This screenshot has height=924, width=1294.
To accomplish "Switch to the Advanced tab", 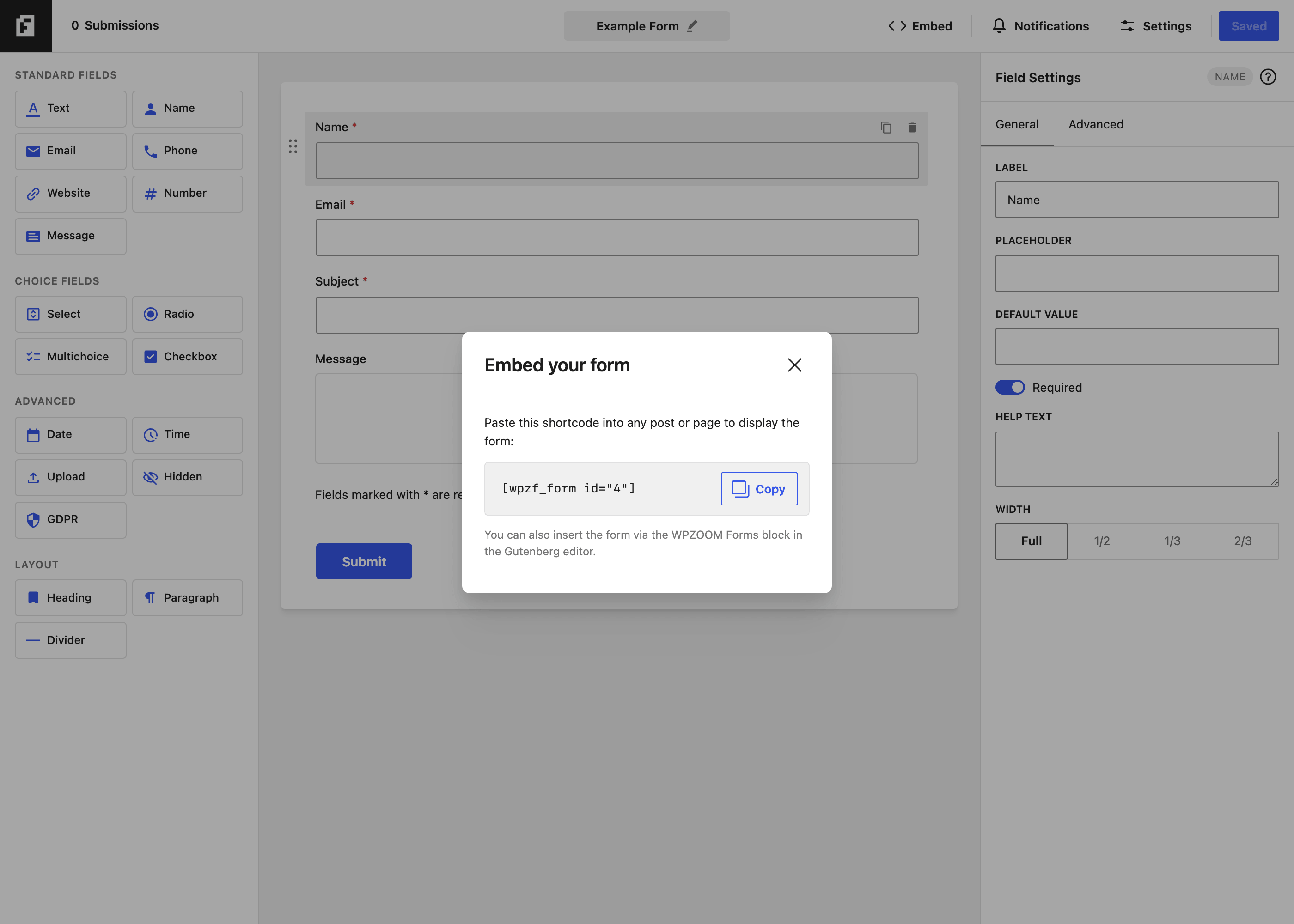I will (1095, 124).
